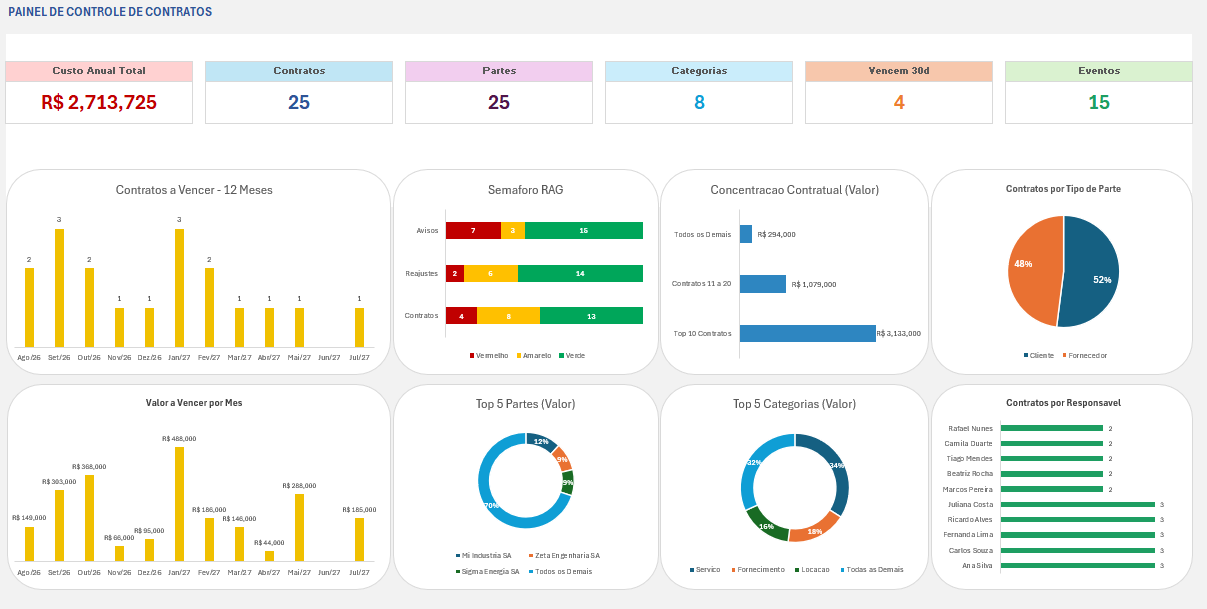Select the R$ 488,000 bar in Valor a Vencer
The width and height of the screenshot is (1207, 609).
click(179, 504)
